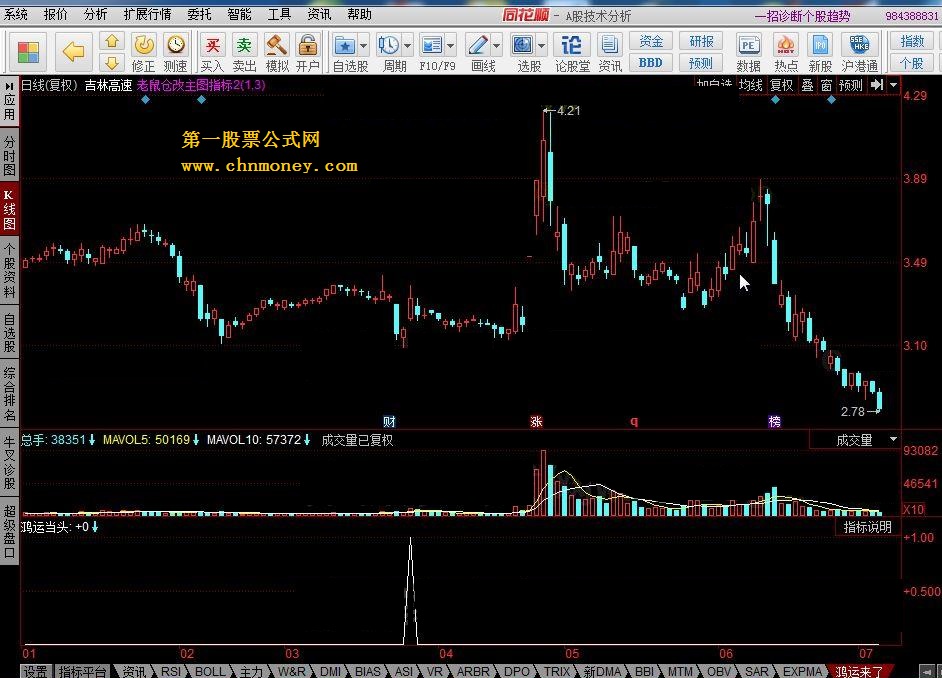Open the 综合排名 side tab
Viewport: 942px width, 678px height.
9,393
